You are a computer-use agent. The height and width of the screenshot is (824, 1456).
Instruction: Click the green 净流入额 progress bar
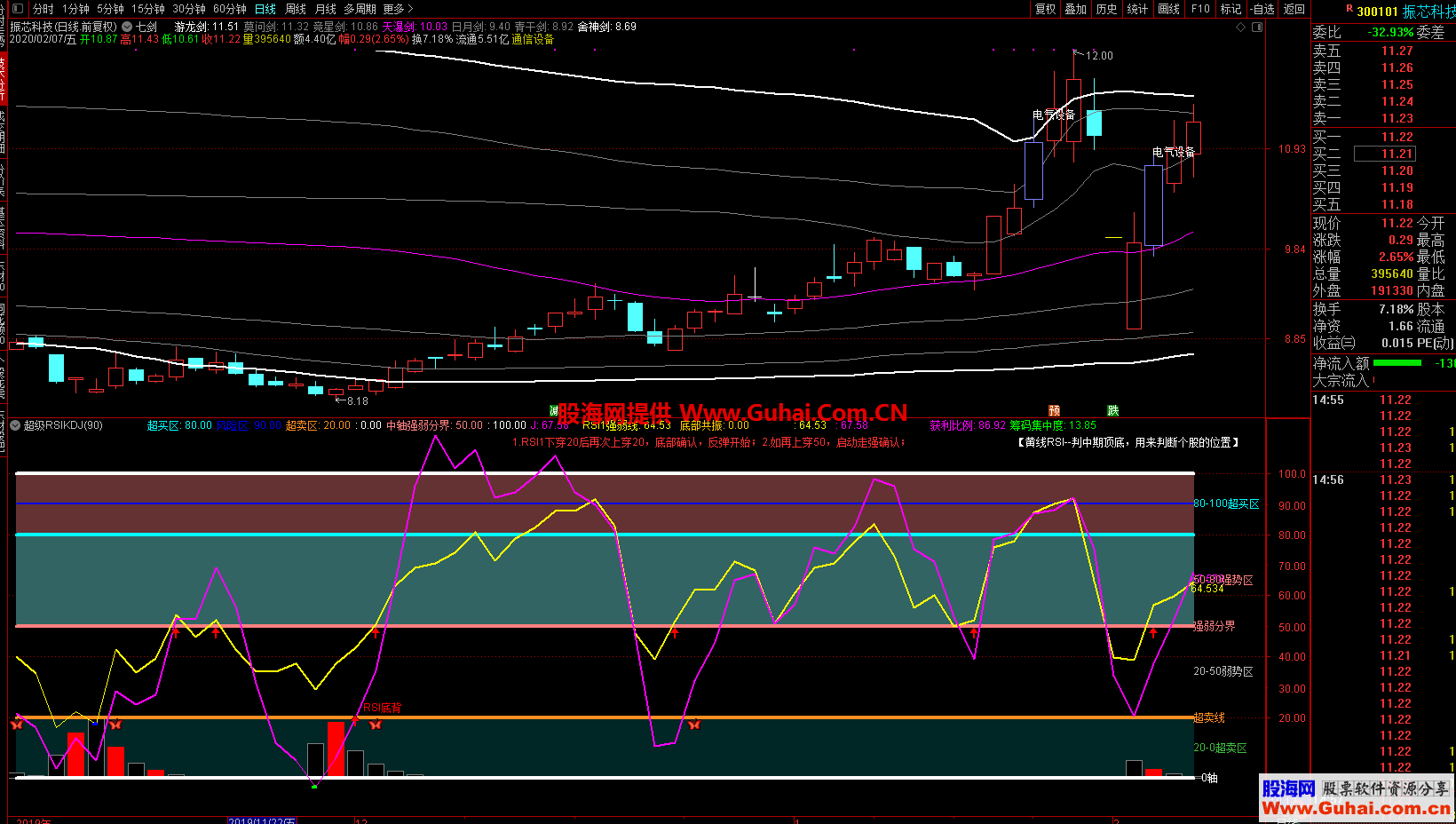coord(1397,362)
